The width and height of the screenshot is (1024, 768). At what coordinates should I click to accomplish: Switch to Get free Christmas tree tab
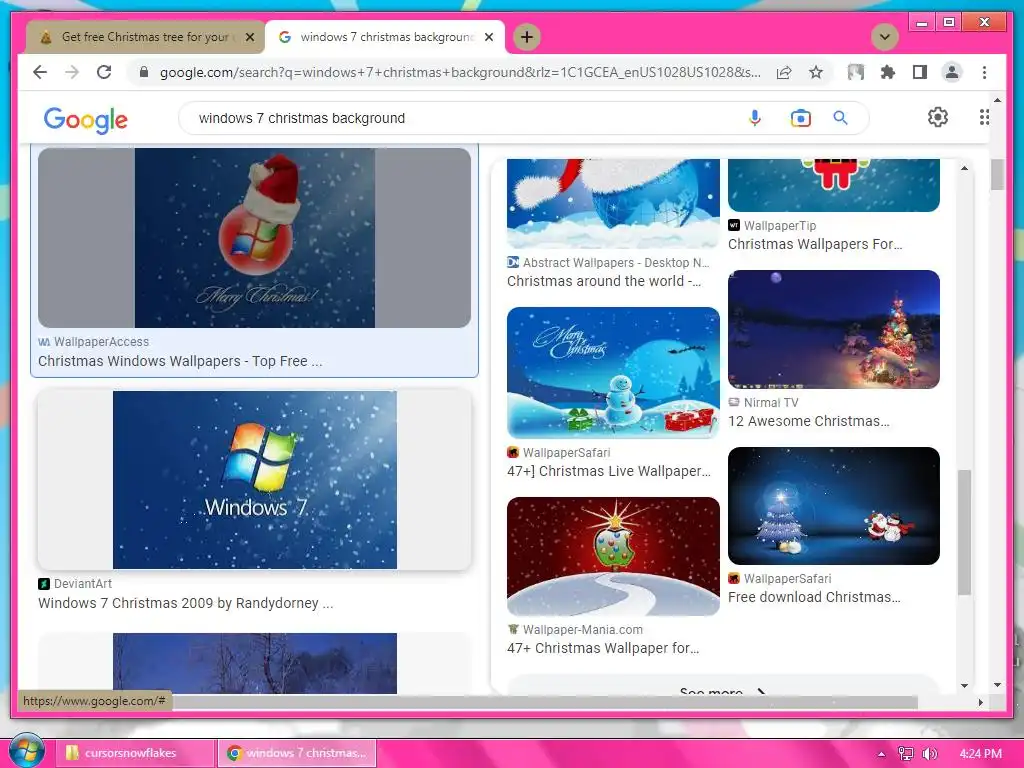(x=144, y=37)
